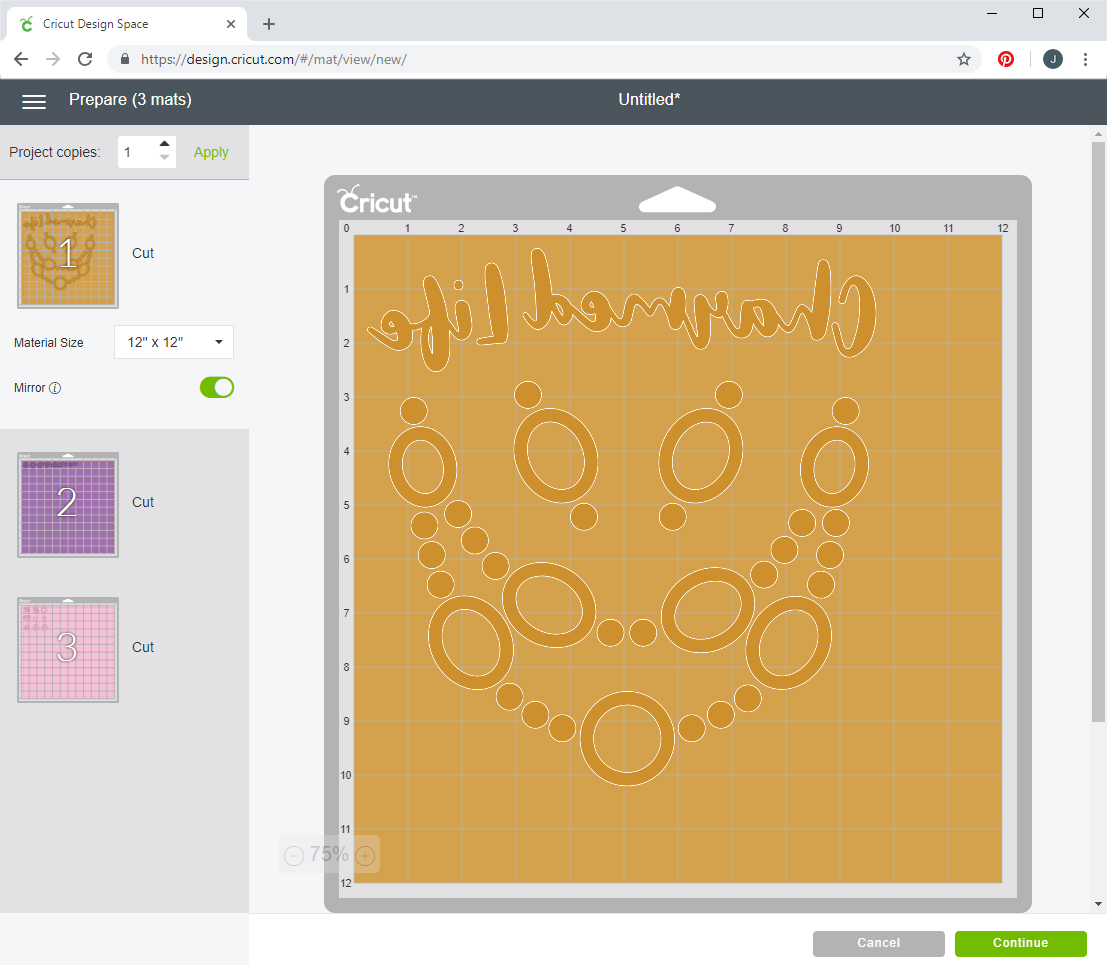Viewport: 1107px width, 965px height.
Task: Zoom out the mat preview
Action: point(294,856)
